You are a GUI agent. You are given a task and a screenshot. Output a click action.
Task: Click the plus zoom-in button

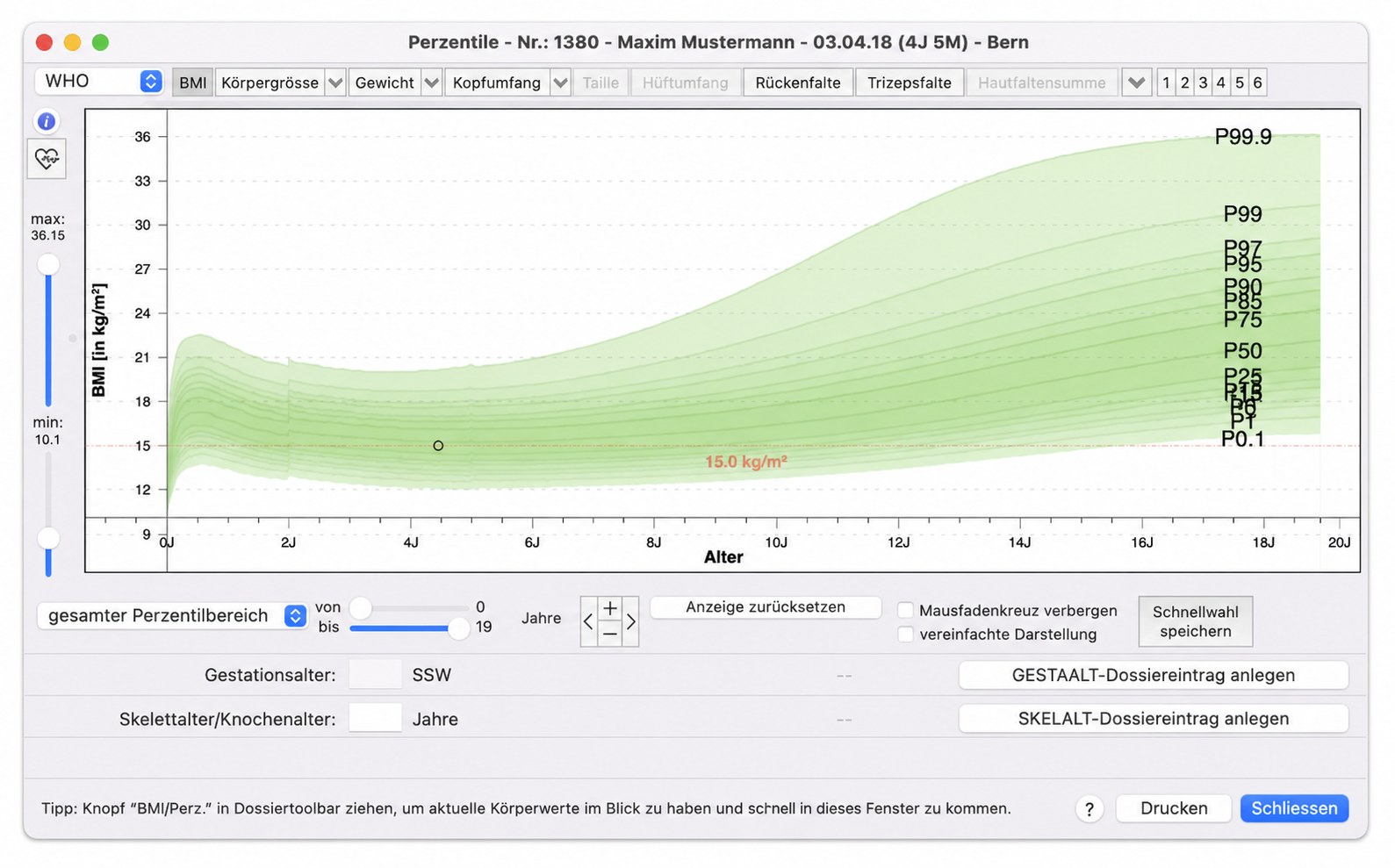pyautogui.click(x=609, y=609)
